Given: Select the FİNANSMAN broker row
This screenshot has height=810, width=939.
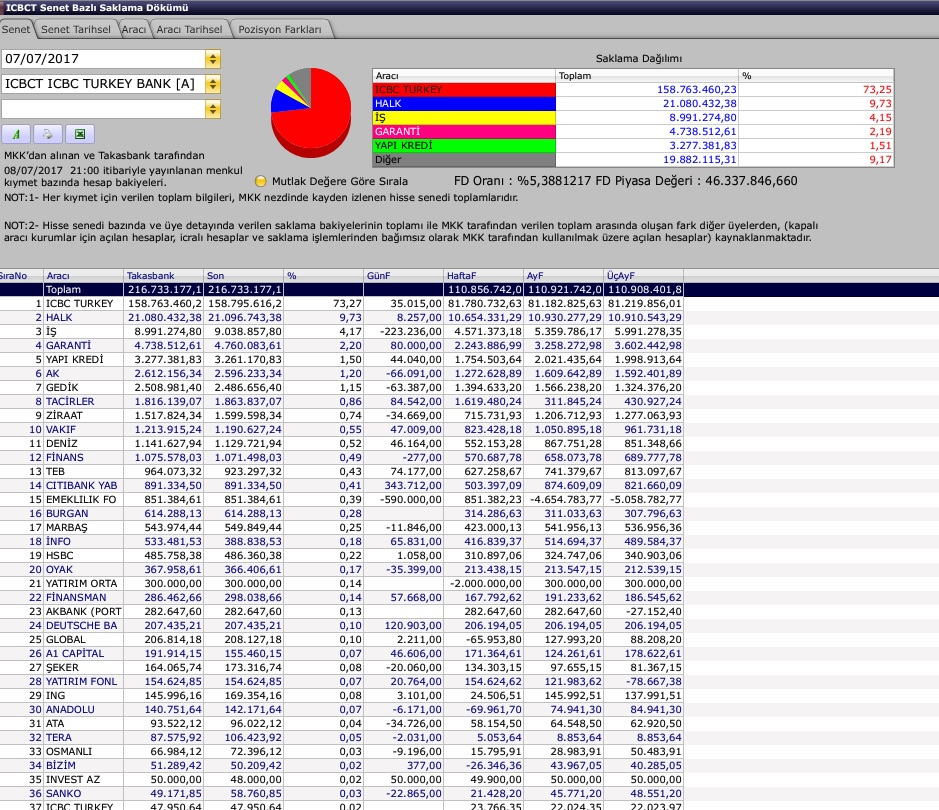Looking at the screenshot, I should [x=341, y=597].
